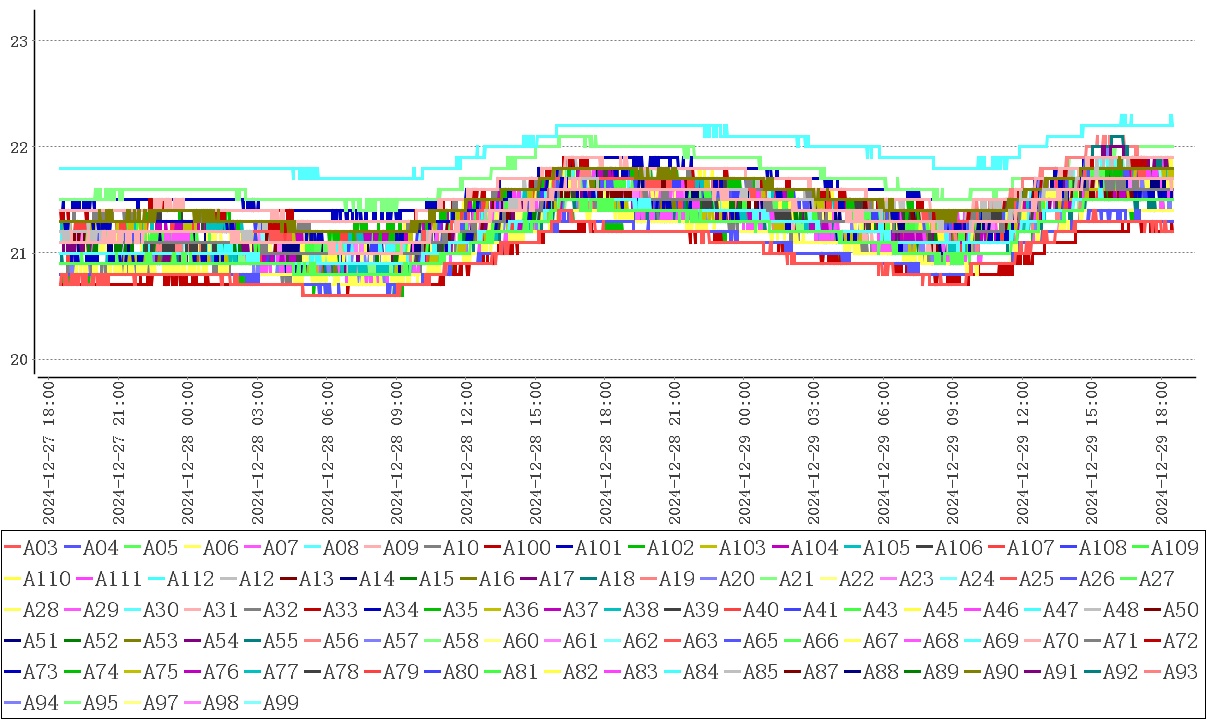The height and width of the screenshot is (720, 1207).
Task: Click the 2024-12-29 18:00 axis label
Action: [1162, 451]
